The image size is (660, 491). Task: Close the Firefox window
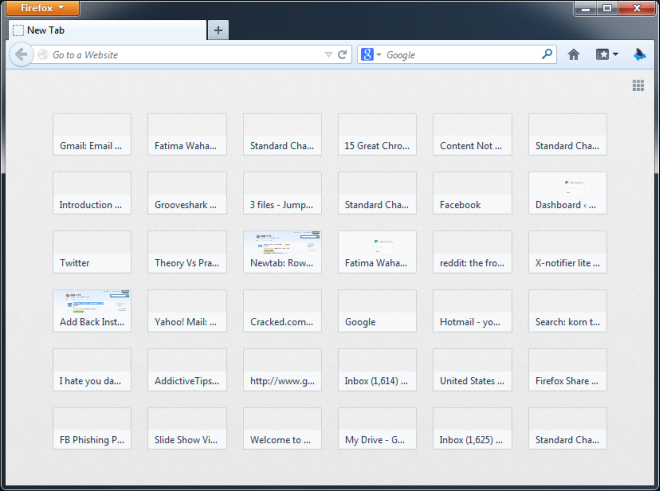637,8
